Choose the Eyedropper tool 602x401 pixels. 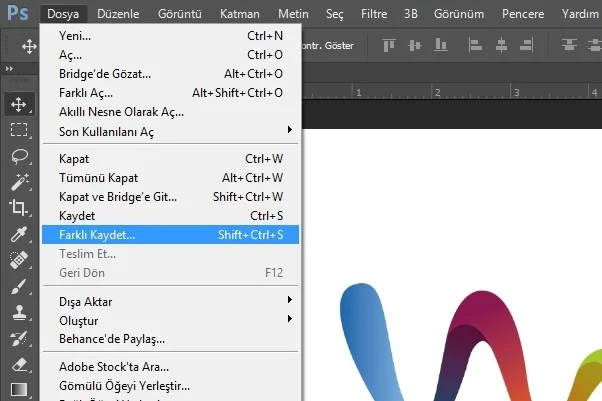pyautogui.click(x=18, y=234)
